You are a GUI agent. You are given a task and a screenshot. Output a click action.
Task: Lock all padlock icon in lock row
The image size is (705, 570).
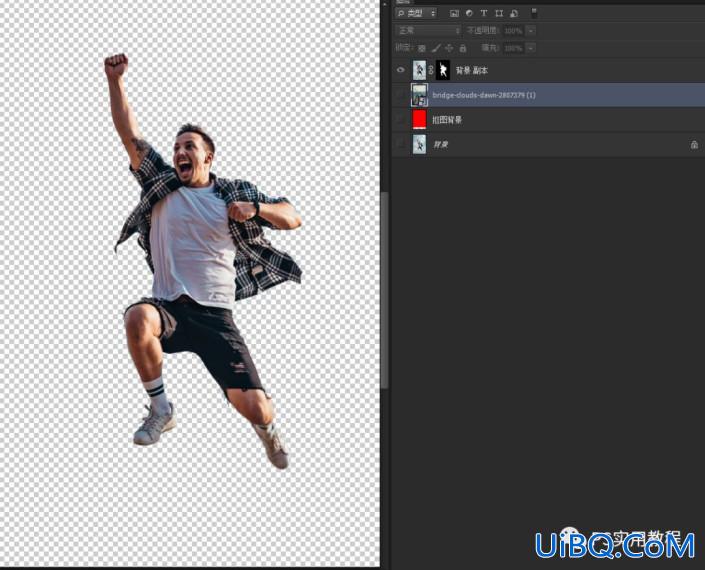point(463,48)
